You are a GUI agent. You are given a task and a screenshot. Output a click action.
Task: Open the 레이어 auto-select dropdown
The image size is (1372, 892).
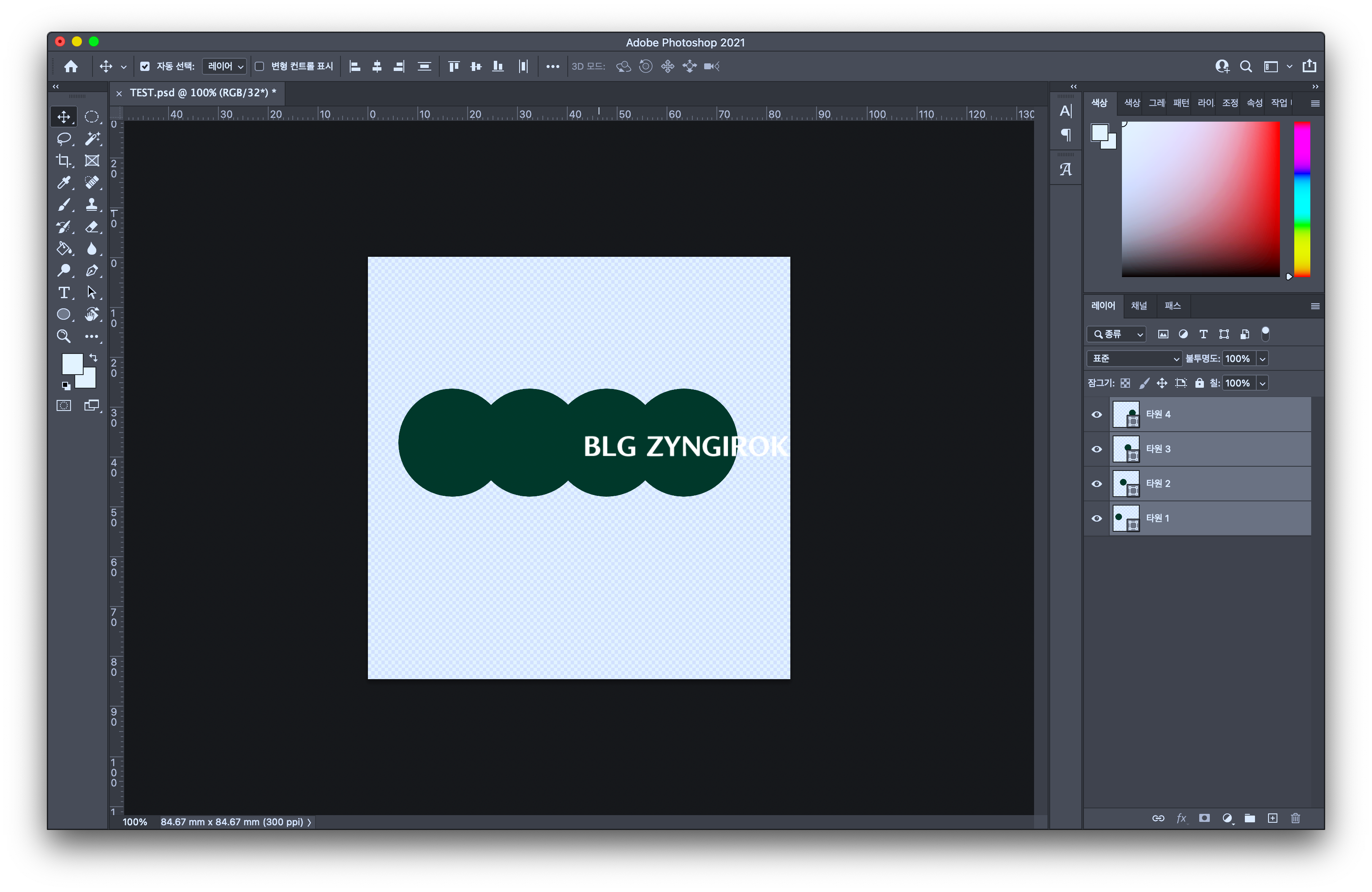pyautogui.click(x=225, y=66)
